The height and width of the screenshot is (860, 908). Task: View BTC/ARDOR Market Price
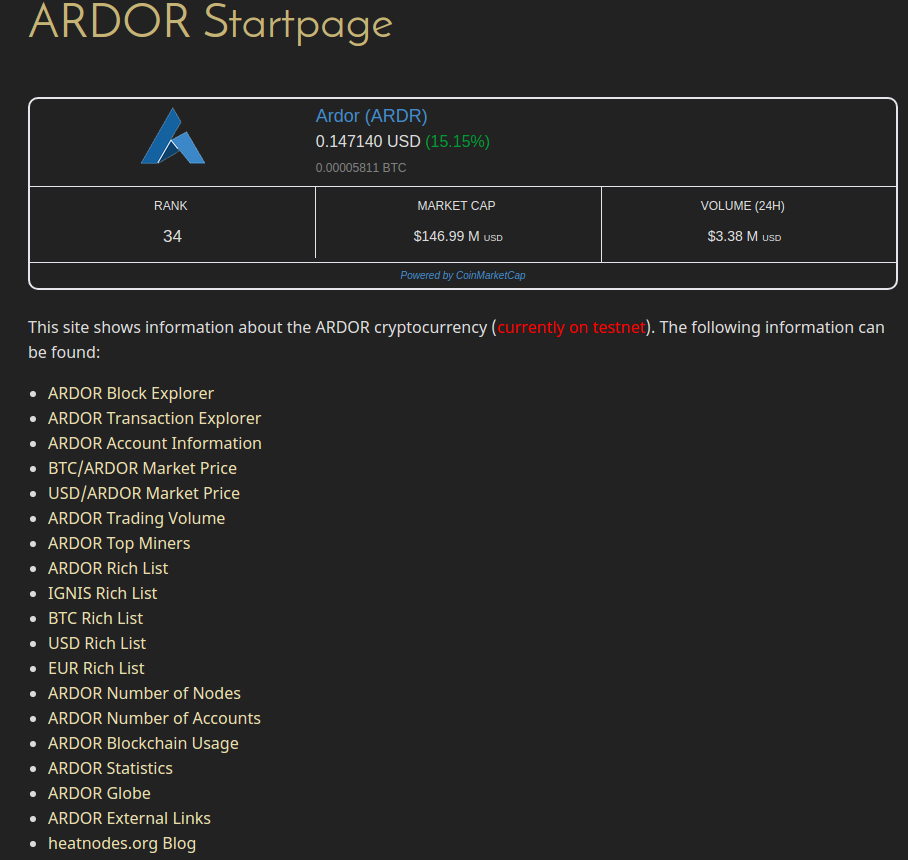142,468
